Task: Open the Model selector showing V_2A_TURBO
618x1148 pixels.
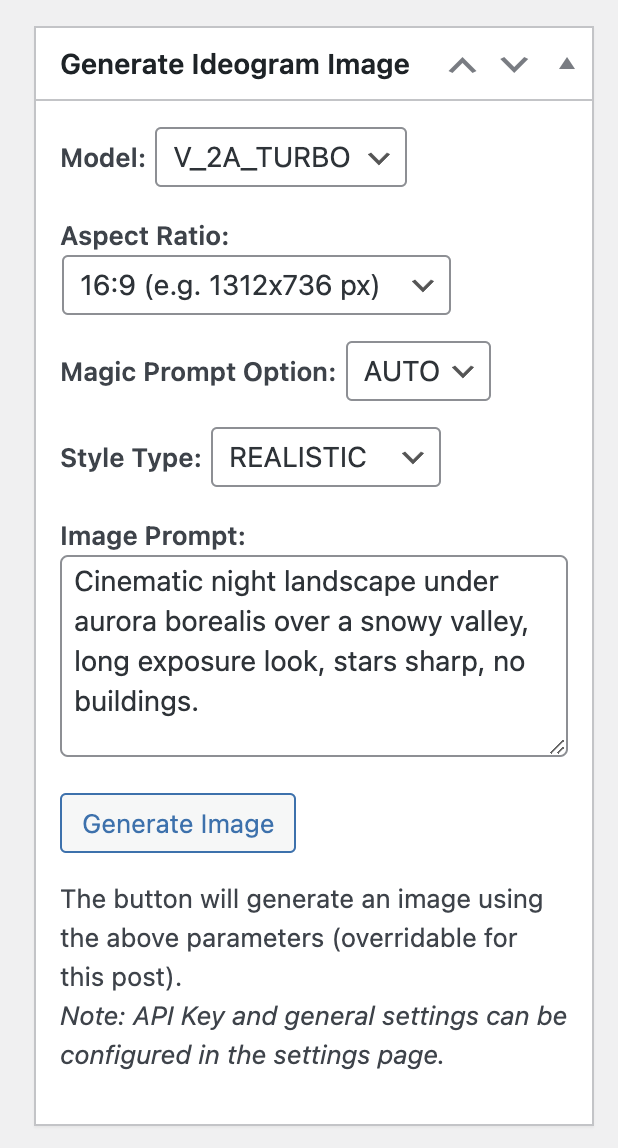Action: 280,157
